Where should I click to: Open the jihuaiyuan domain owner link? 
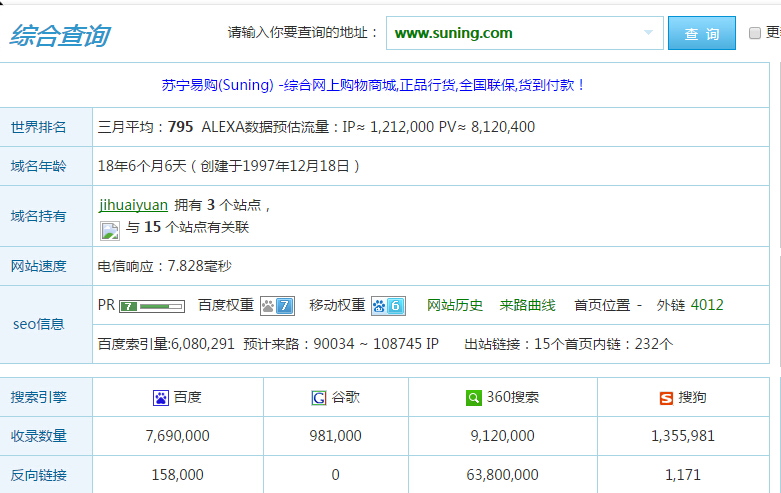pyautogui.click(x=133, y=205)
